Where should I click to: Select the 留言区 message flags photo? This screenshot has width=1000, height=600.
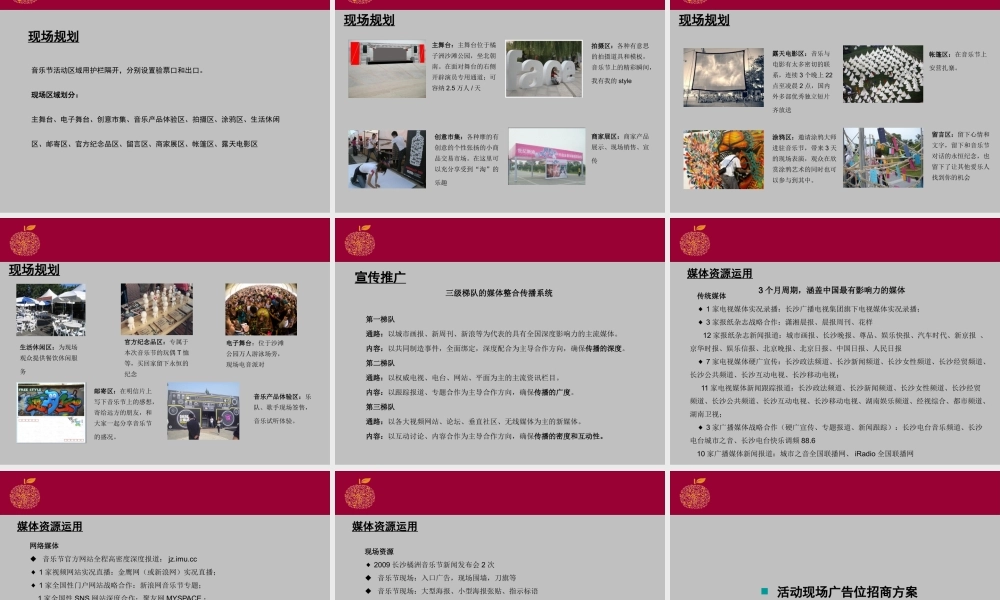[883, 157]
